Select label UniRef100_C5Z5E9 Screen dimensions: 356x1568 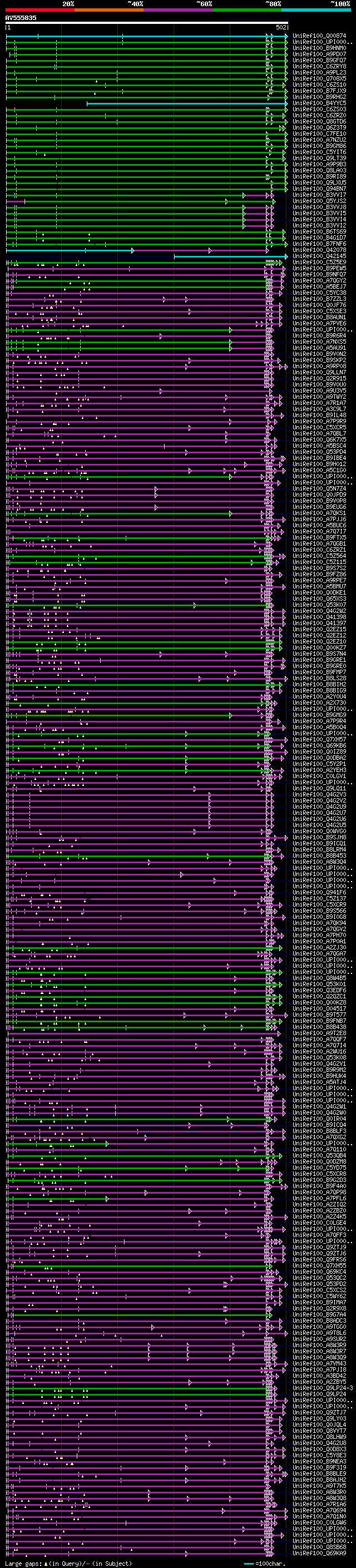coord(319,263)
